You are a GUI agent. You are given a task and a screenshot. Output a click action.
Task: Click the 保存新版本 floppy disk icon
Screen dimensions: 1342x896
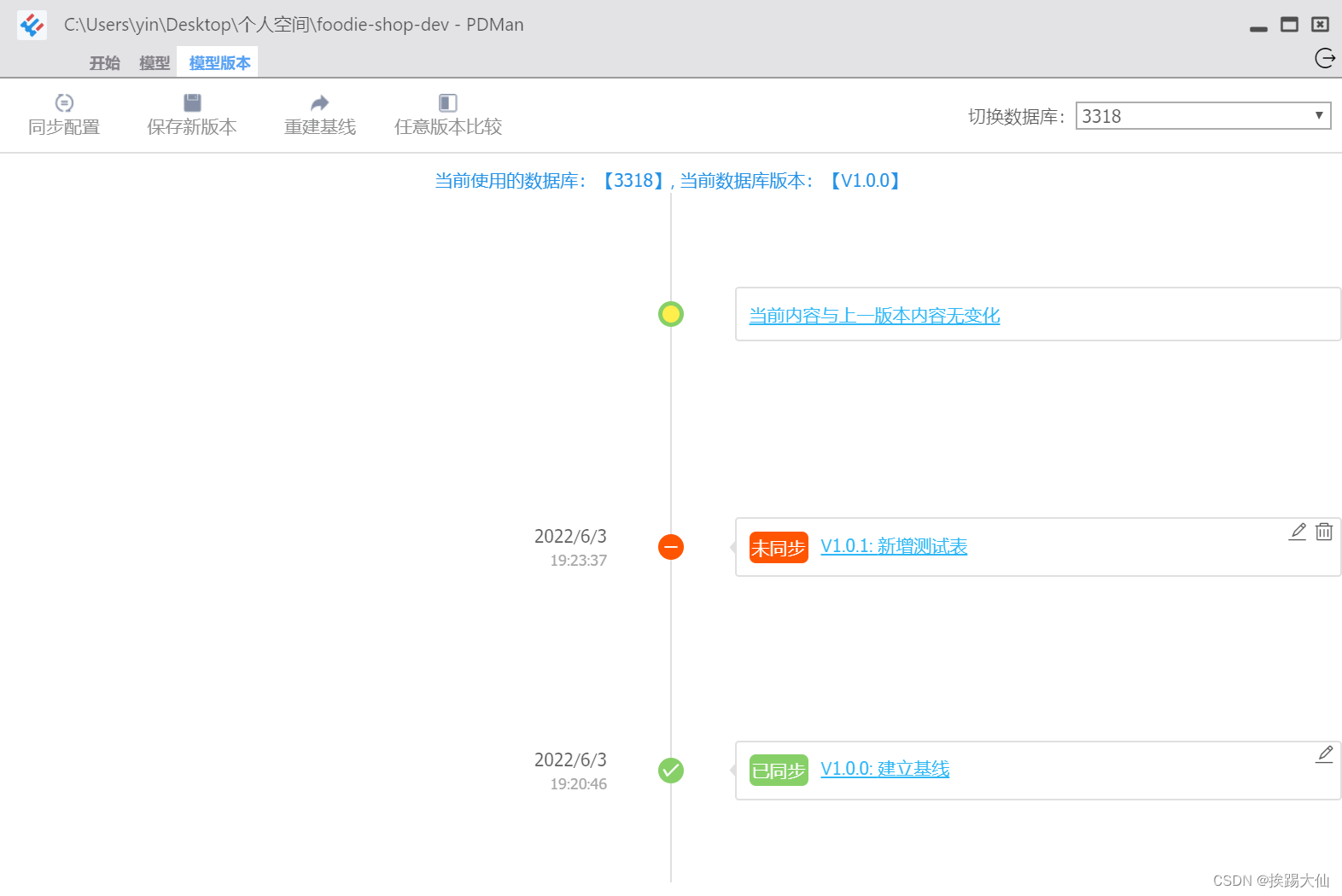pos(192,102)
